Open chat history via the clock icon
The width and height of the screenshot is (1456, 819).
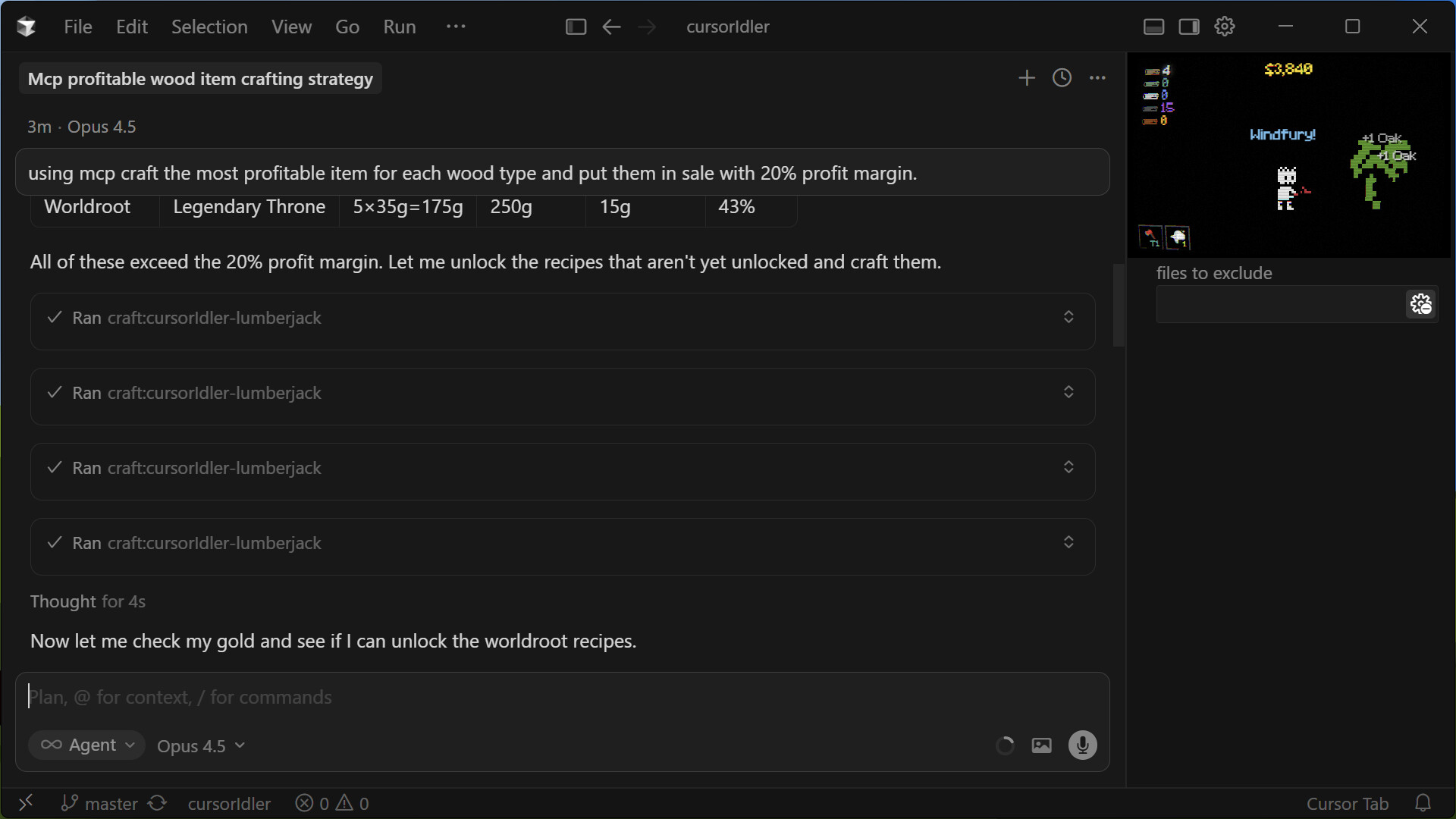tap(1062, 78)
